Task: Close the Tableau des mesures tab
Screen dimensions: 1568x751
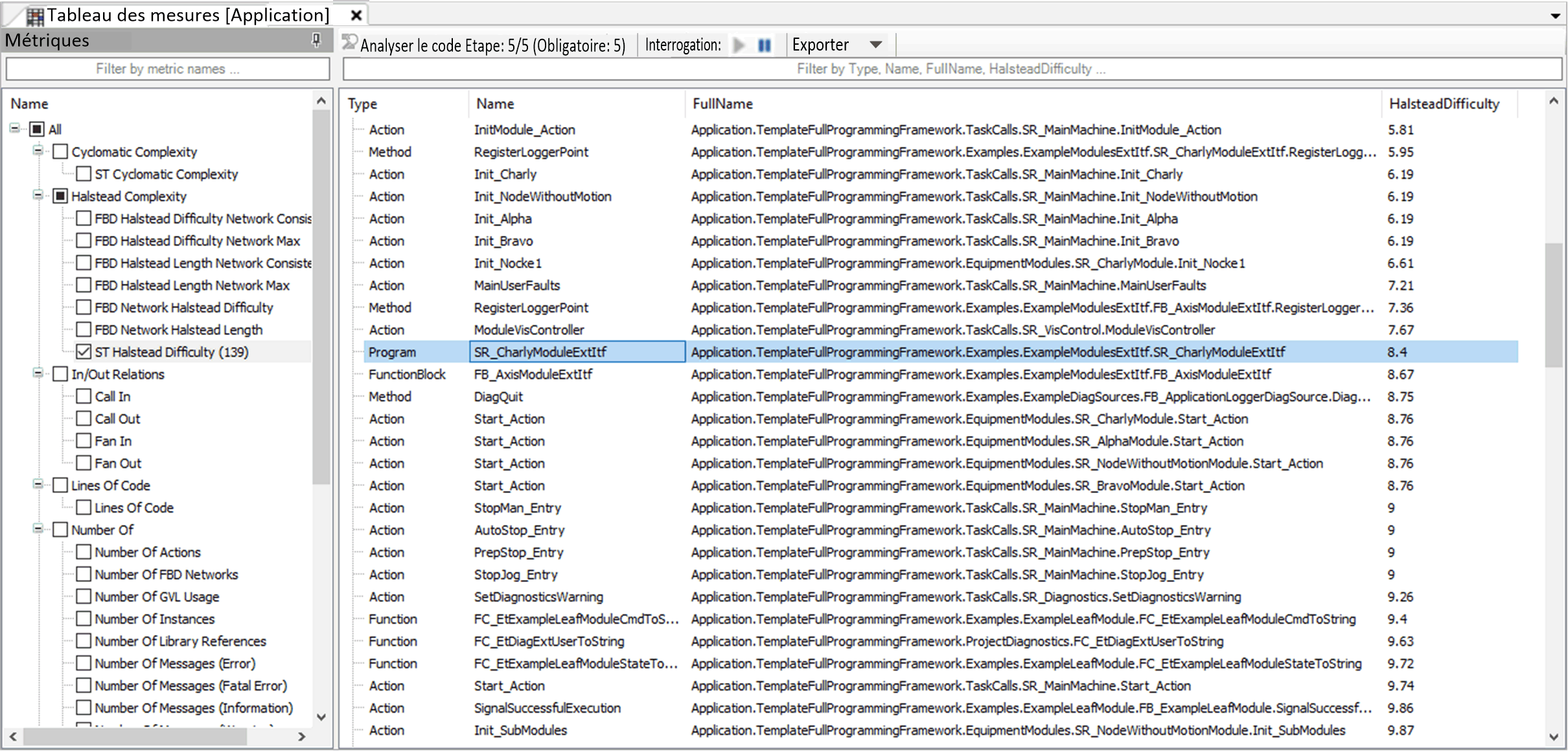Action: click(356, 15)
